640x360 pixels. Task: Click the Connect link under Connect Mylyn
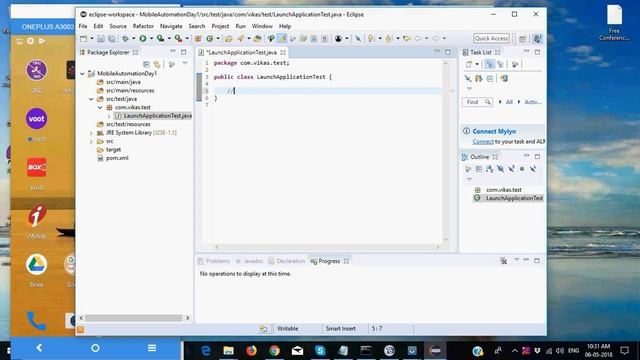[x=483, y=141]
